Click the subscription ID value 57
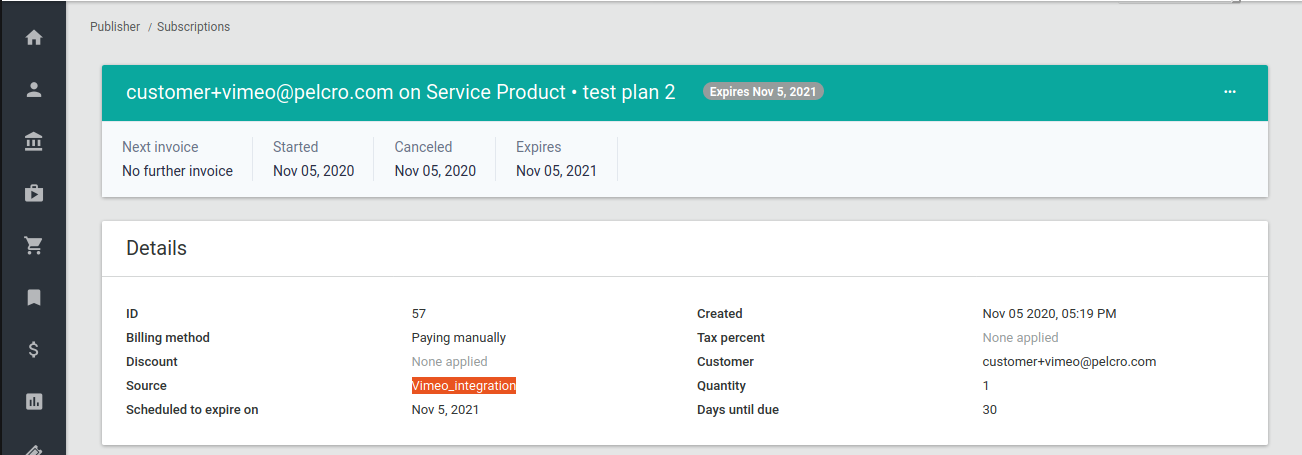1302x455 pixels. 419,314
